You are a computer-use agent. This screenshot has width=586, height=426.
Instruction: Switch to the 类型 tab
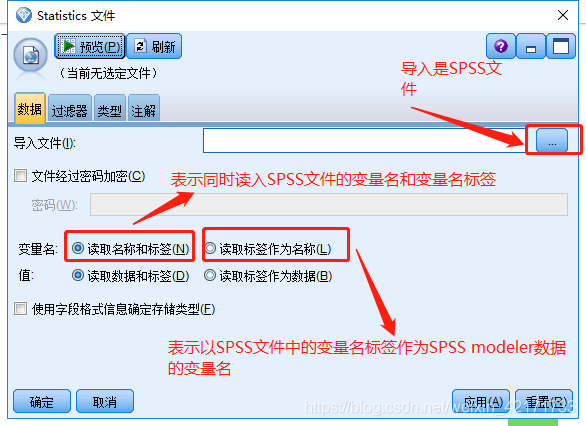(x=110, y=108)
